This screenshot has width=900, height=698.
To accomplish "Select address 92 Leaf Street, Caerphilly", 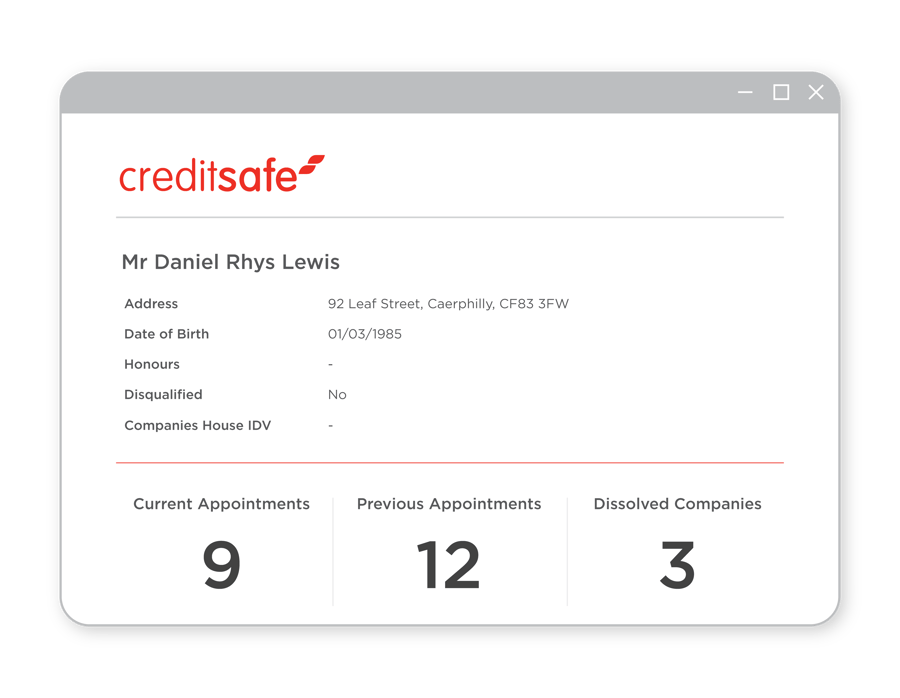I will click(448, 304).
